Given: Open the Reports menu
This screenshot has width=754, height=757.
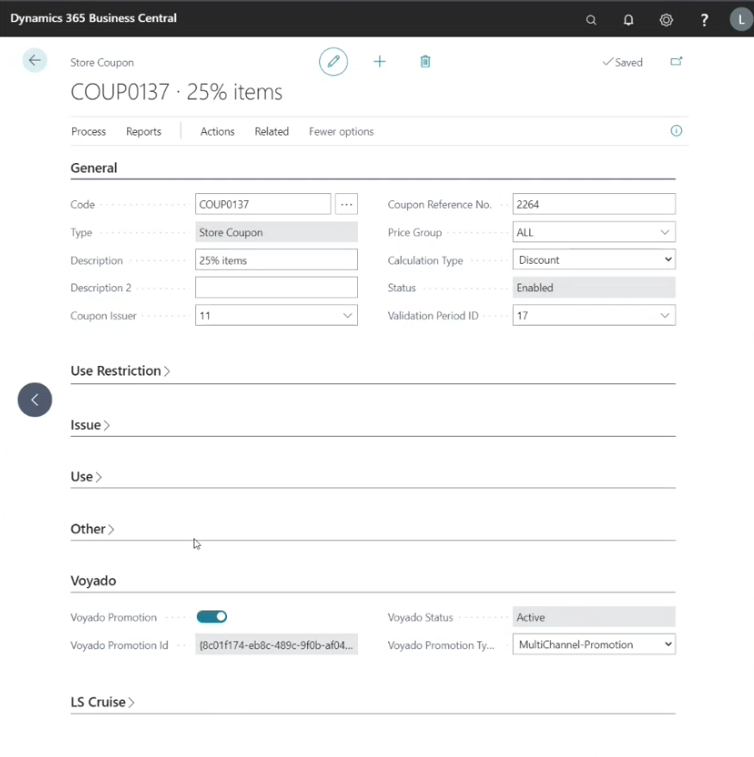Looking at the screenshot, I should (x=143, y=131).
